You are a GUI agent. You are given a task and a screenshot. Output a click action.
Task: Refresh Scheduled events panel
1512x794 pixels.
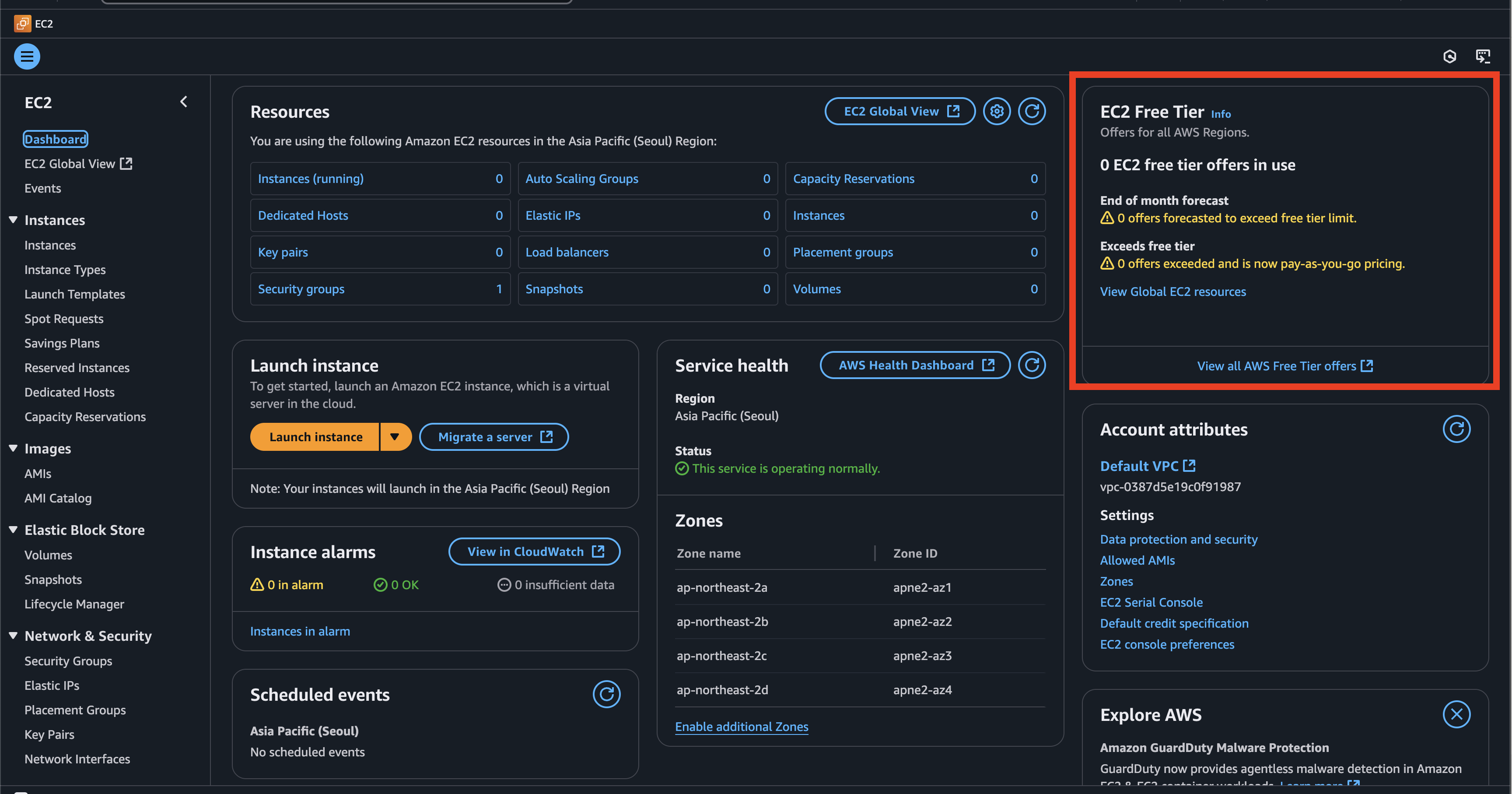point(606,694)
